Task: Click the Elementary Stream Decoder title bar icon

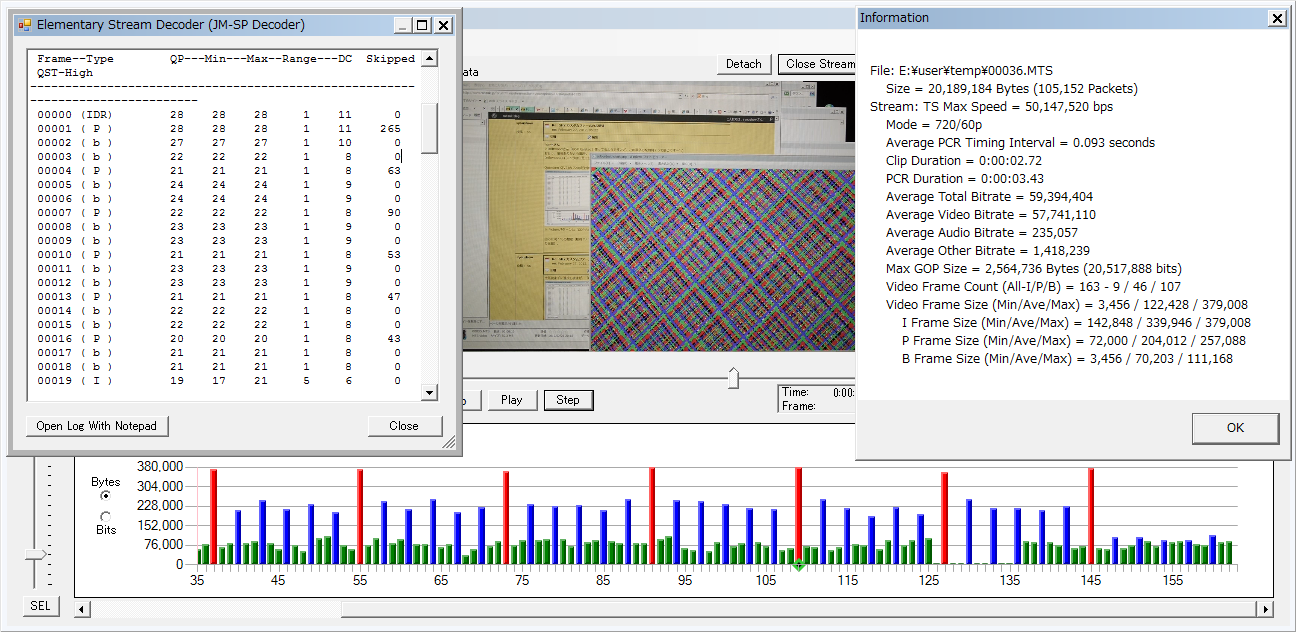Action: coord(25,25)
